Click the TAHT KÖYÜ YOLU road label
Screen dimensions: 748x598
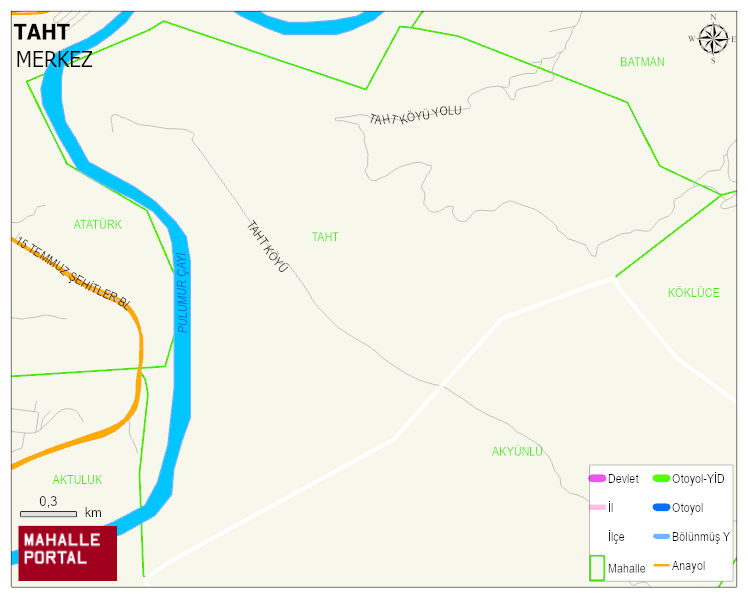pos(416,115)
